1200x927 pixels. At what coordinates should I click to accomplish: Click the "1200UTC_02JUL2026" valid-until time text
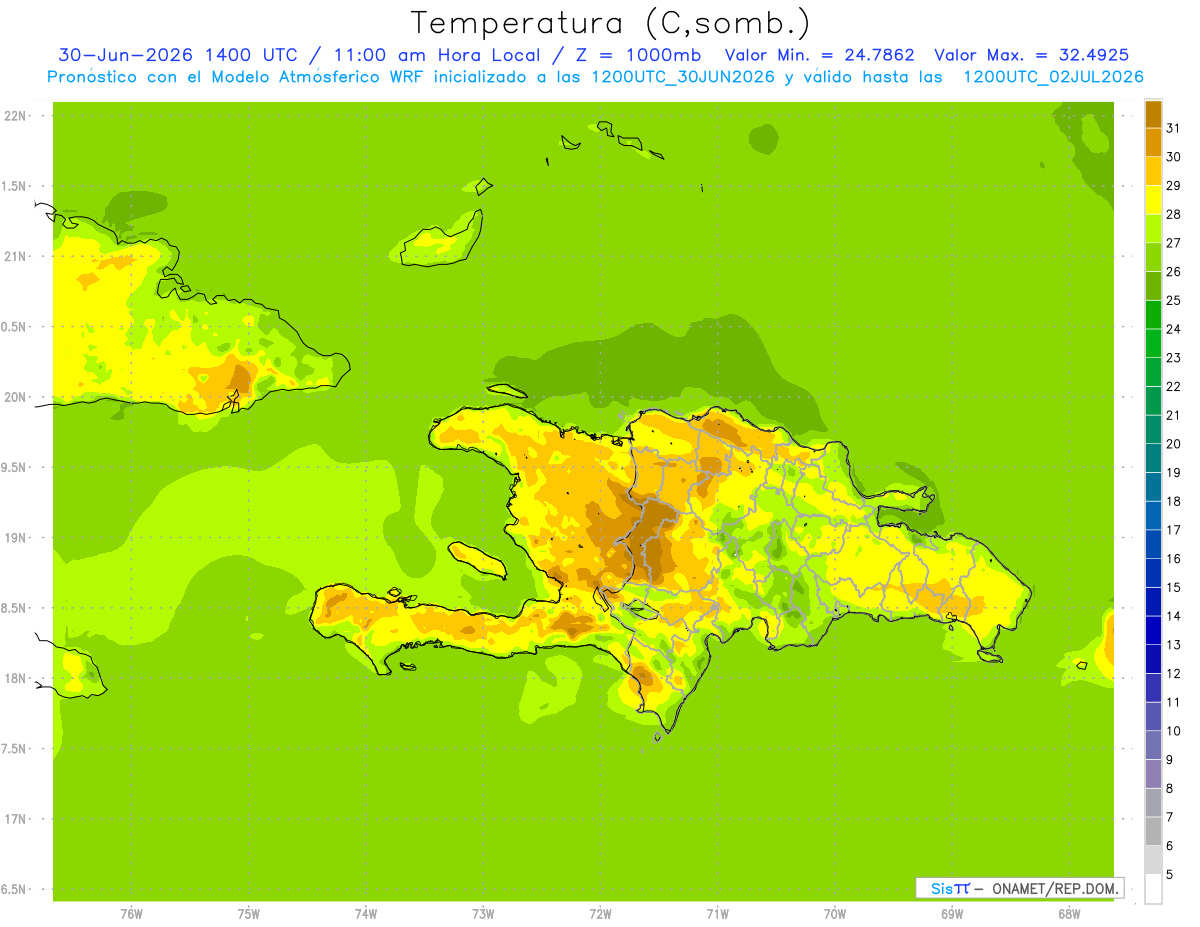[1053, 77]
